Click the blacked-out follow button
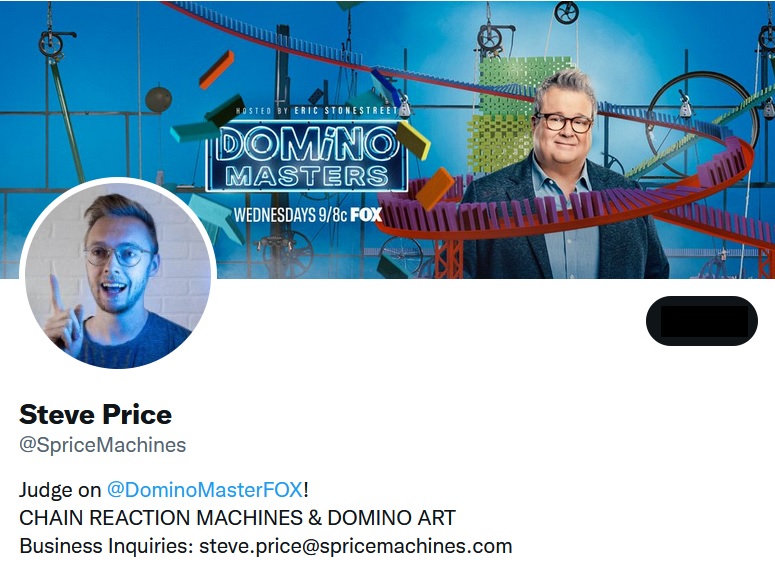The width and height of the screenshot is (775, 571). pyautogui.click(x=701, y=321)
